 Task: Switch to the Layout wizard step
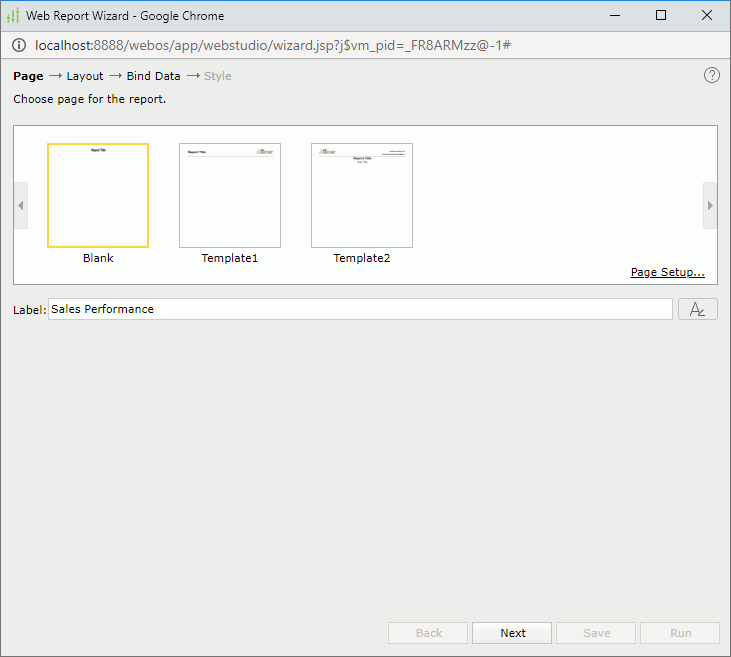[85, 76]
